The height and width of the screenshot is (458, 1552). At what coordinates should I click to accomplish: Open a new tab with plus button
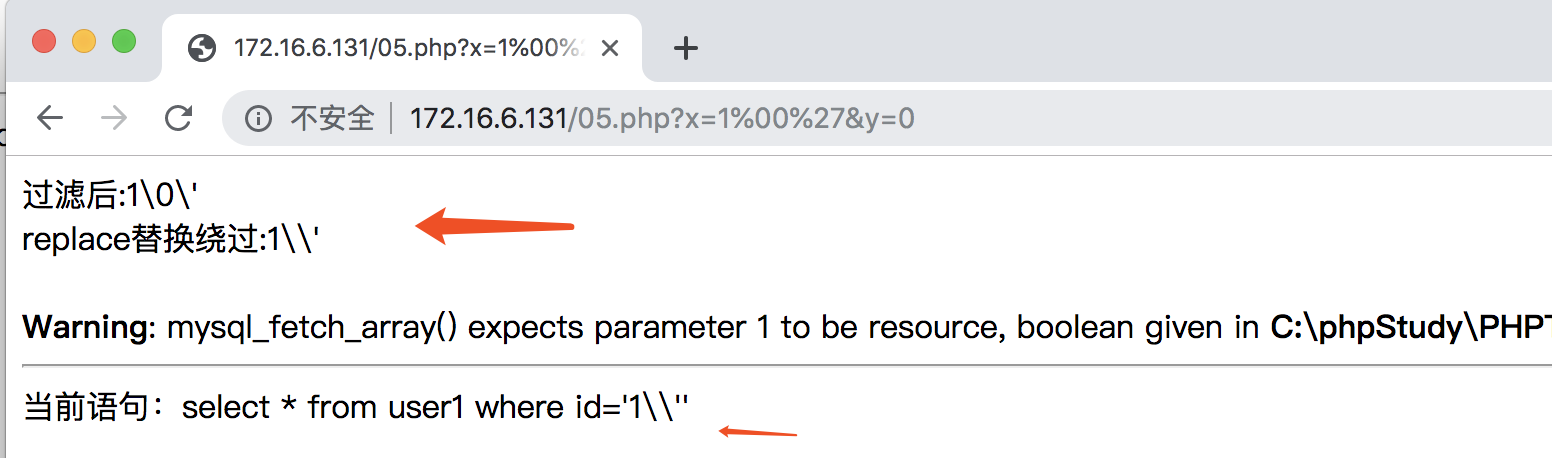685,48
